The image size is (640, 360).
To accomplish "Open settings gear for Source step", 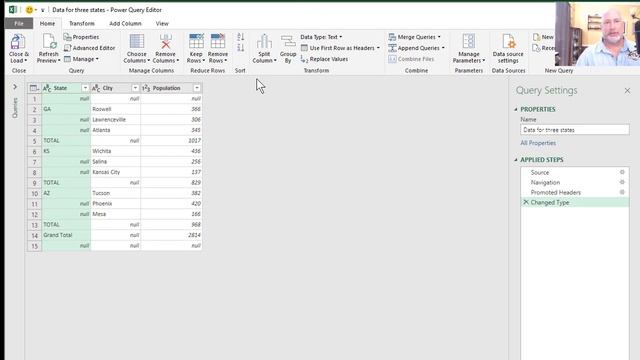I will pos(622,172).
